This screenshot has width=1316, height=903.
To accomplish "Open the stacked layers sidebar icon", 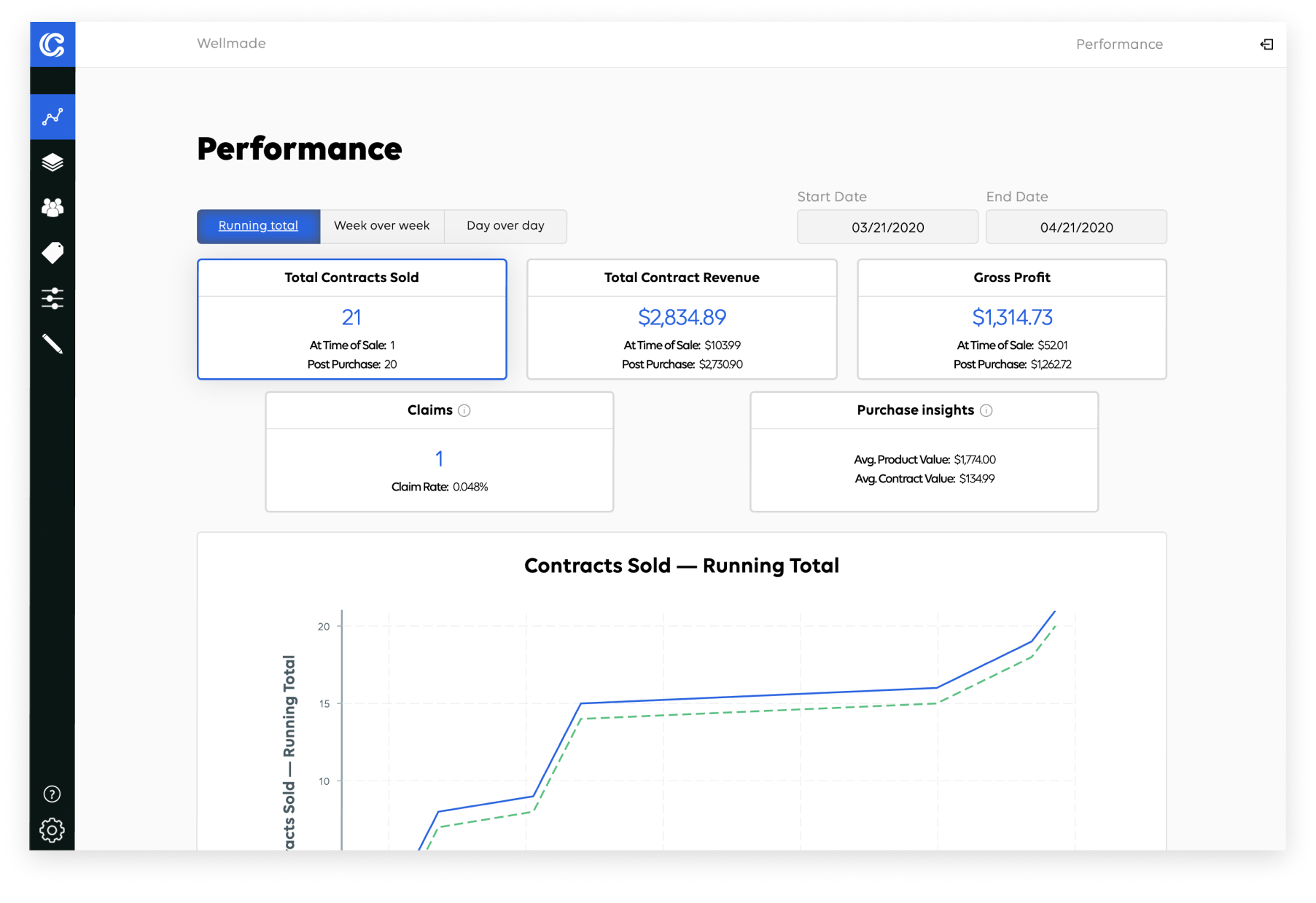I will 52,163.
